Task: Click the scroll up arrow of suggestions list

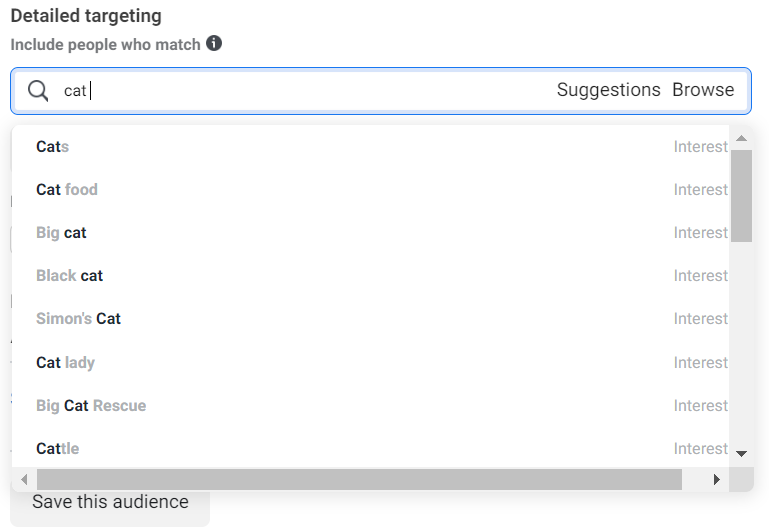Action: (x=741, y=139)
